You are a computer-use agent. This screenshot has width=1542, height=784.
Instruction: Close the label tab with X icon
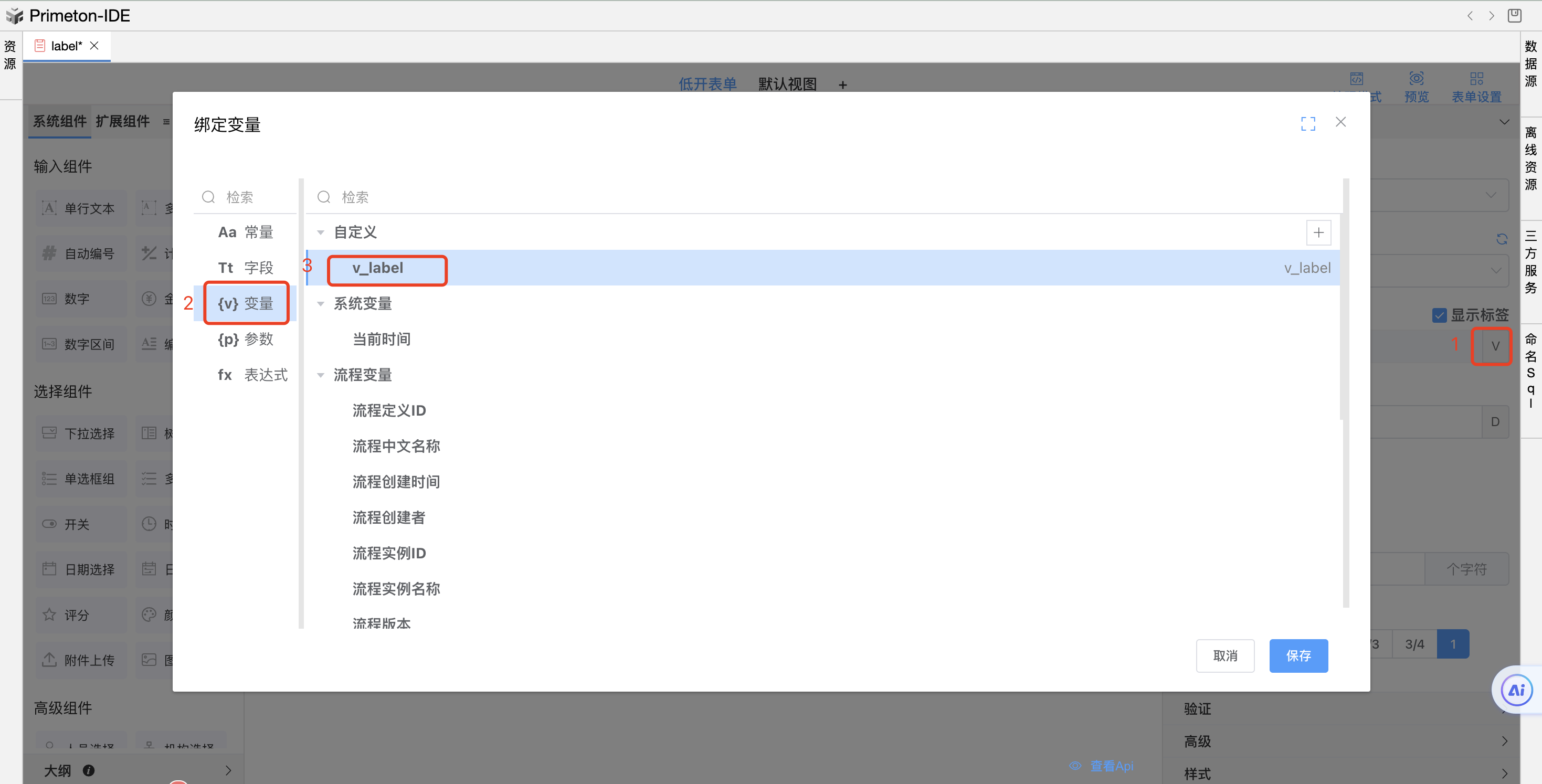pyautogui.click(x=94, y=46)
